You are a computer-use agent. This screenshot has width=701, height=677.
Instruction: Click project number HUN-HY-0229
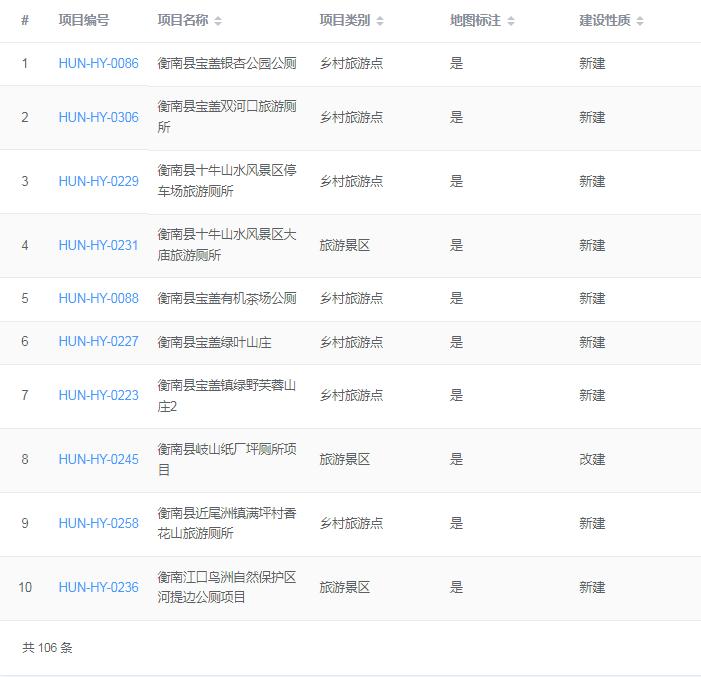point(98,182)
